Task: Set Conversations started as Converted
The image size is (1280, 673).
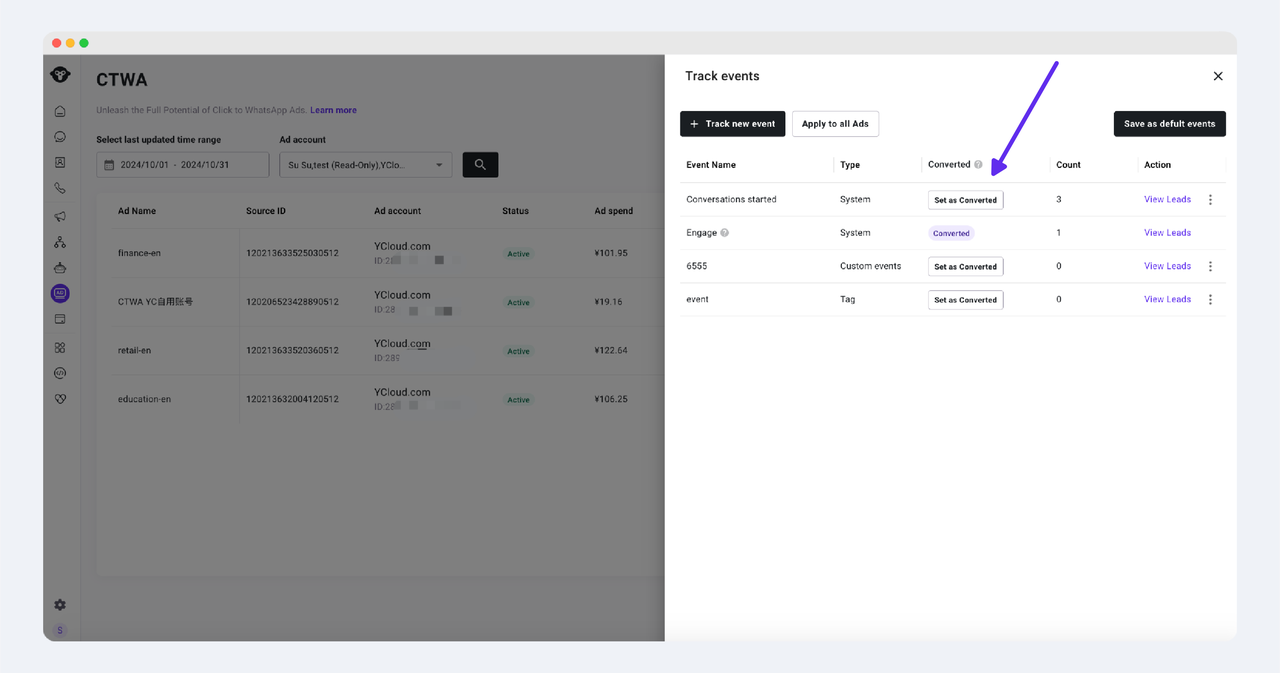Action: pos(965,200)
